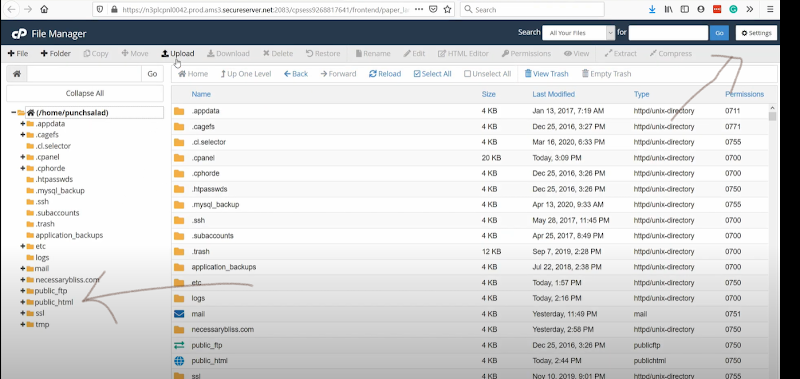Focus the search for text field
This screenshot has width=800, height=379.
pyautogui.click(x=668, y=33)
